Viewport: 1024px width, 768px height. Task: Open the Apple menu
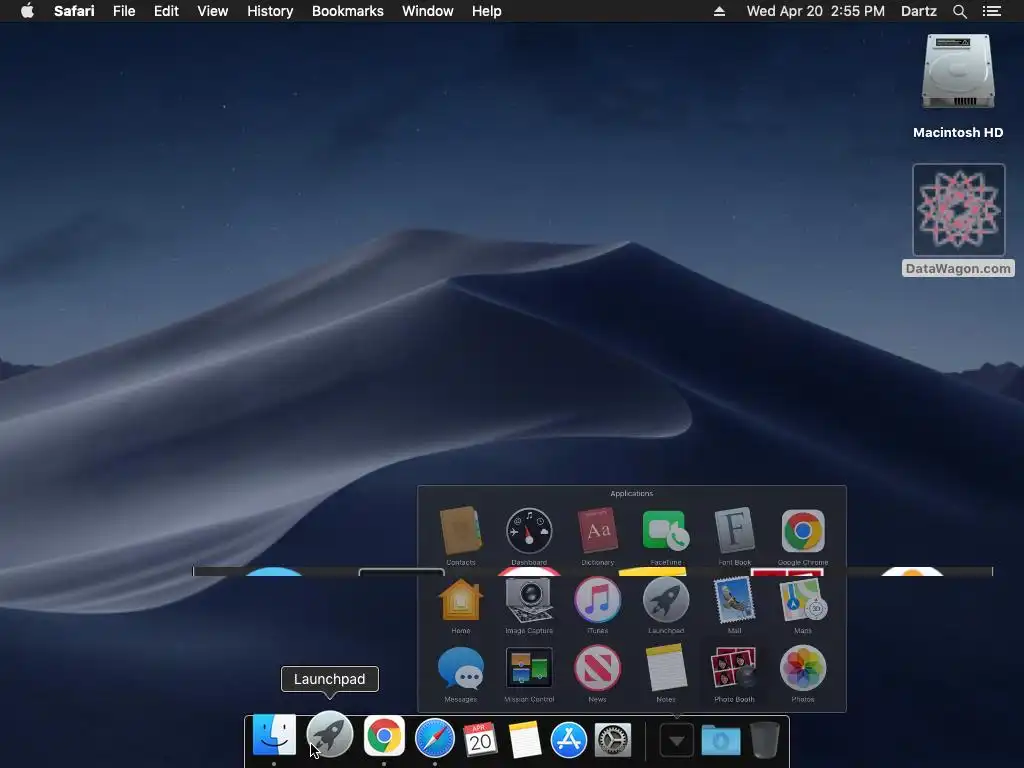pos(27,10)
